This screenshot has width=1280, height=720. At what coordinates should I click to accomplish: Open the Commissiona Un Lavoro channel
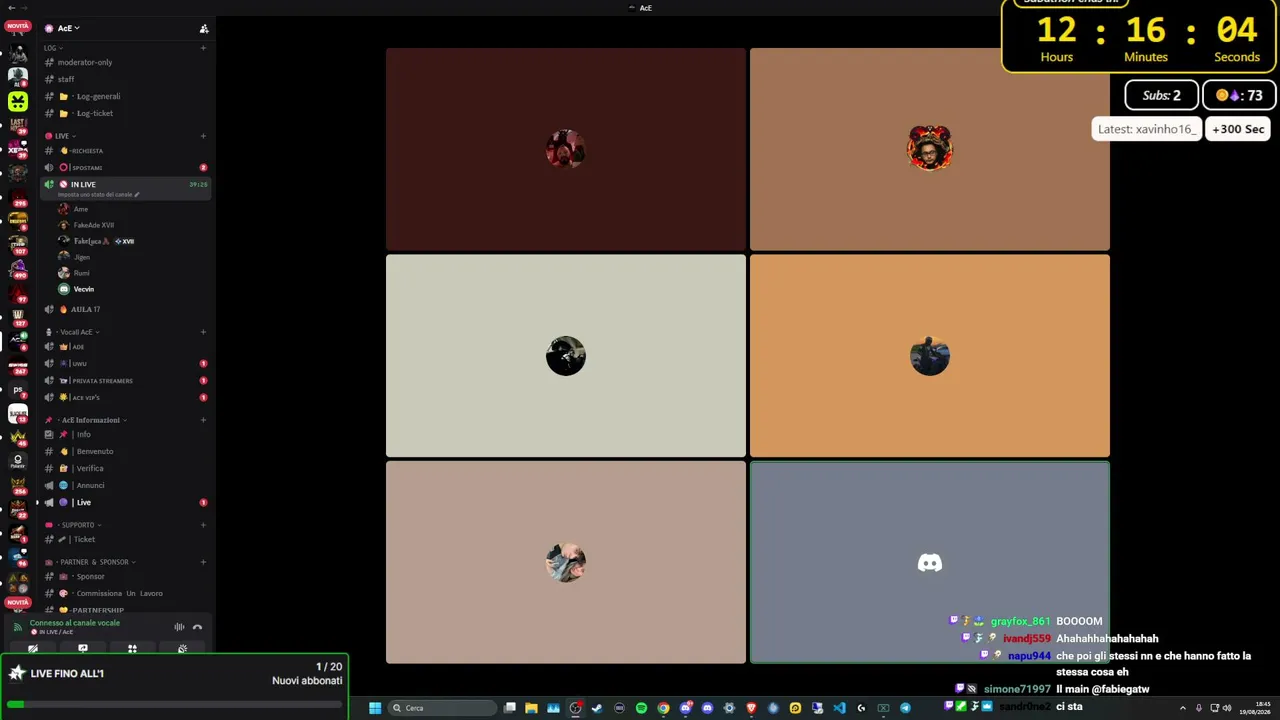point(125,594)
